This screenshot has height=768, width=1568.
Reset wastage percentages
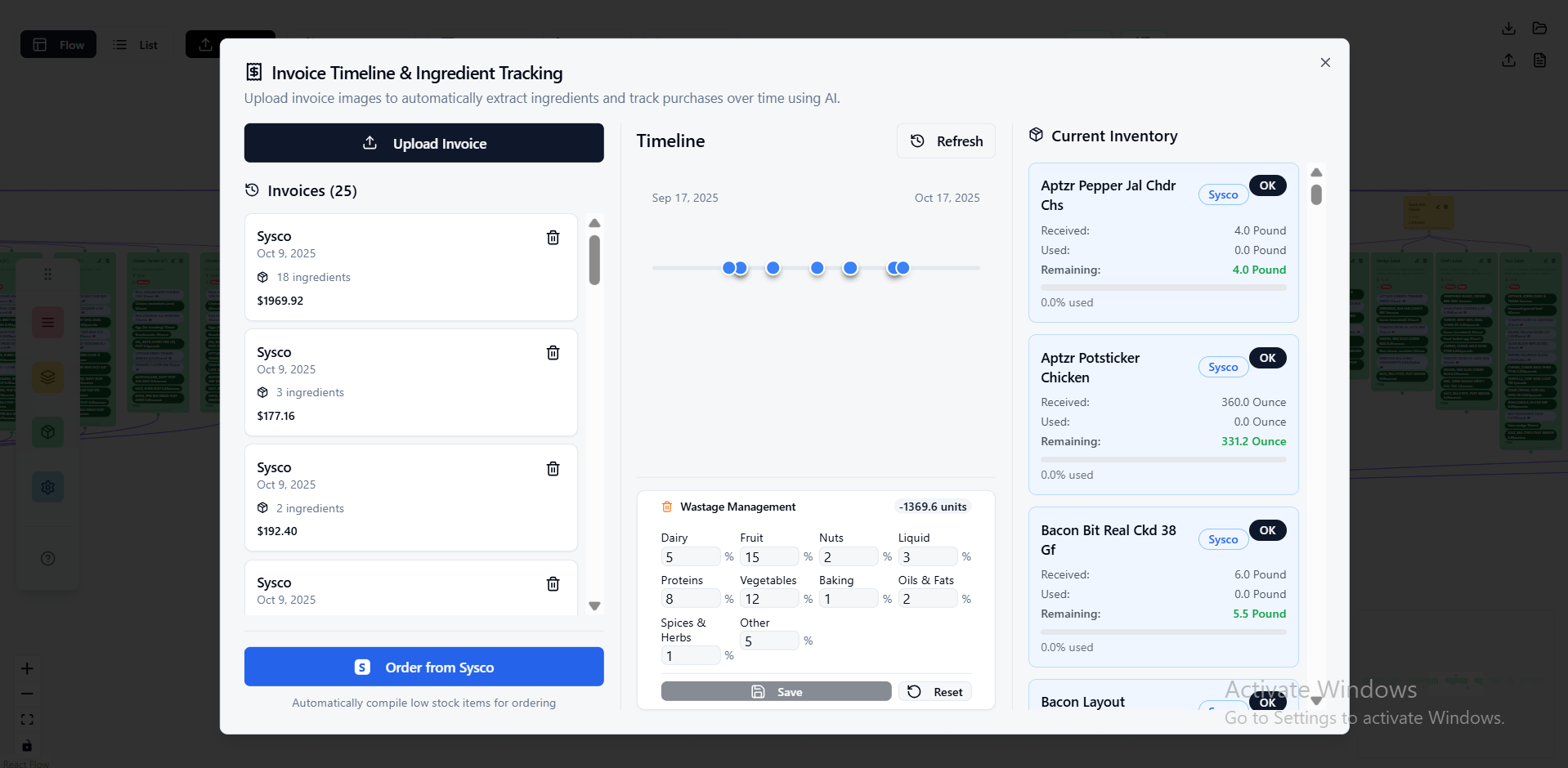coord(934,692)
